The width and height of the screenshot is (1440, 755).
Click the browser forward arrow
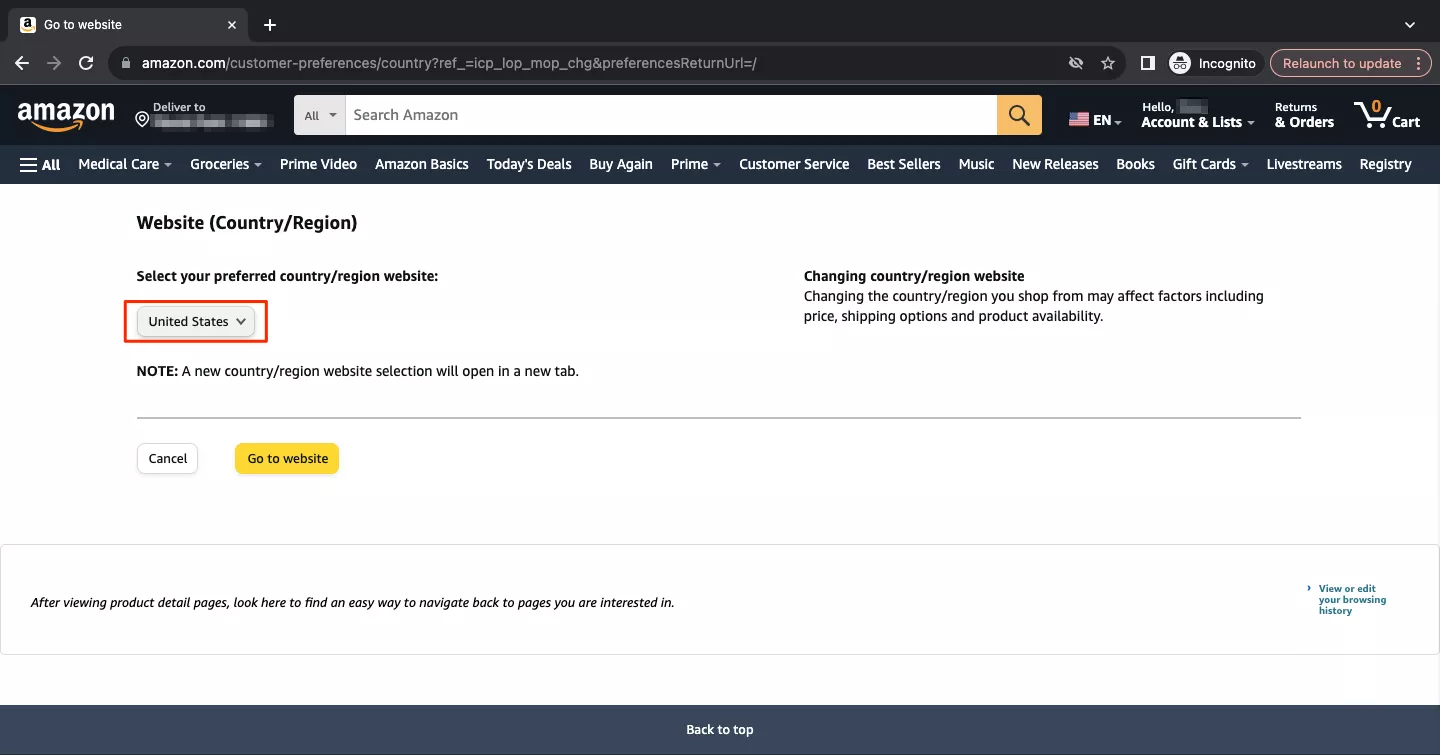54,63
